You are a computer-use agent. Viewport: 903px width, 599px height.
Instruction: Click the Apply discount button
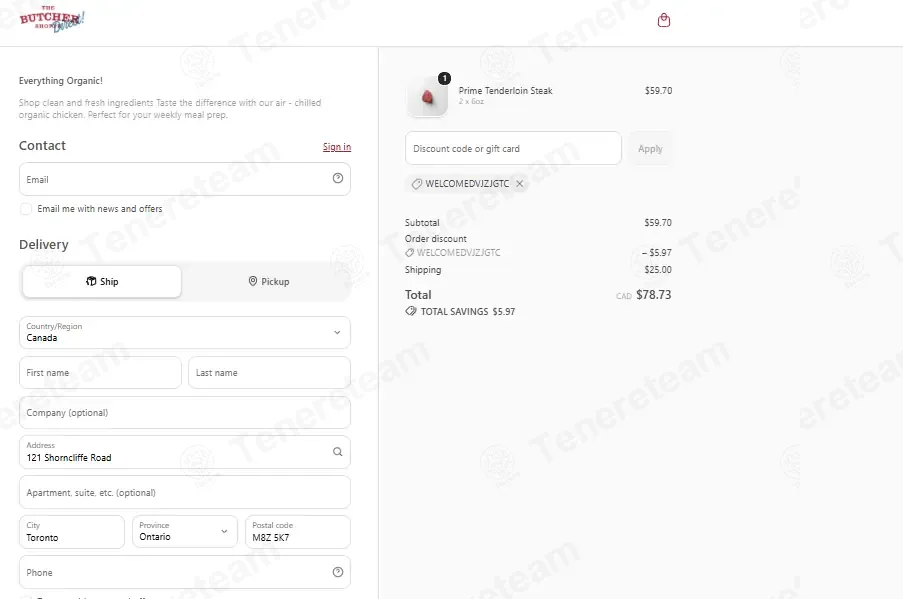650,149
